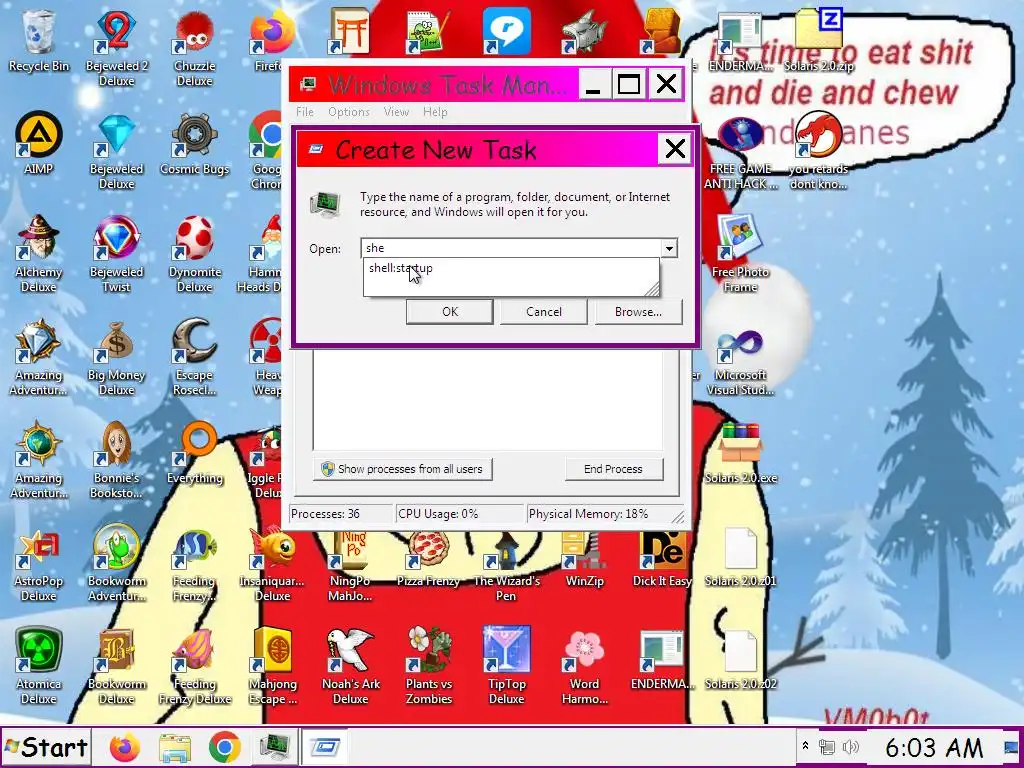This screenshot has height=768, width=1024.
Task: Click Show processes from all users
Action: (402, 469)
